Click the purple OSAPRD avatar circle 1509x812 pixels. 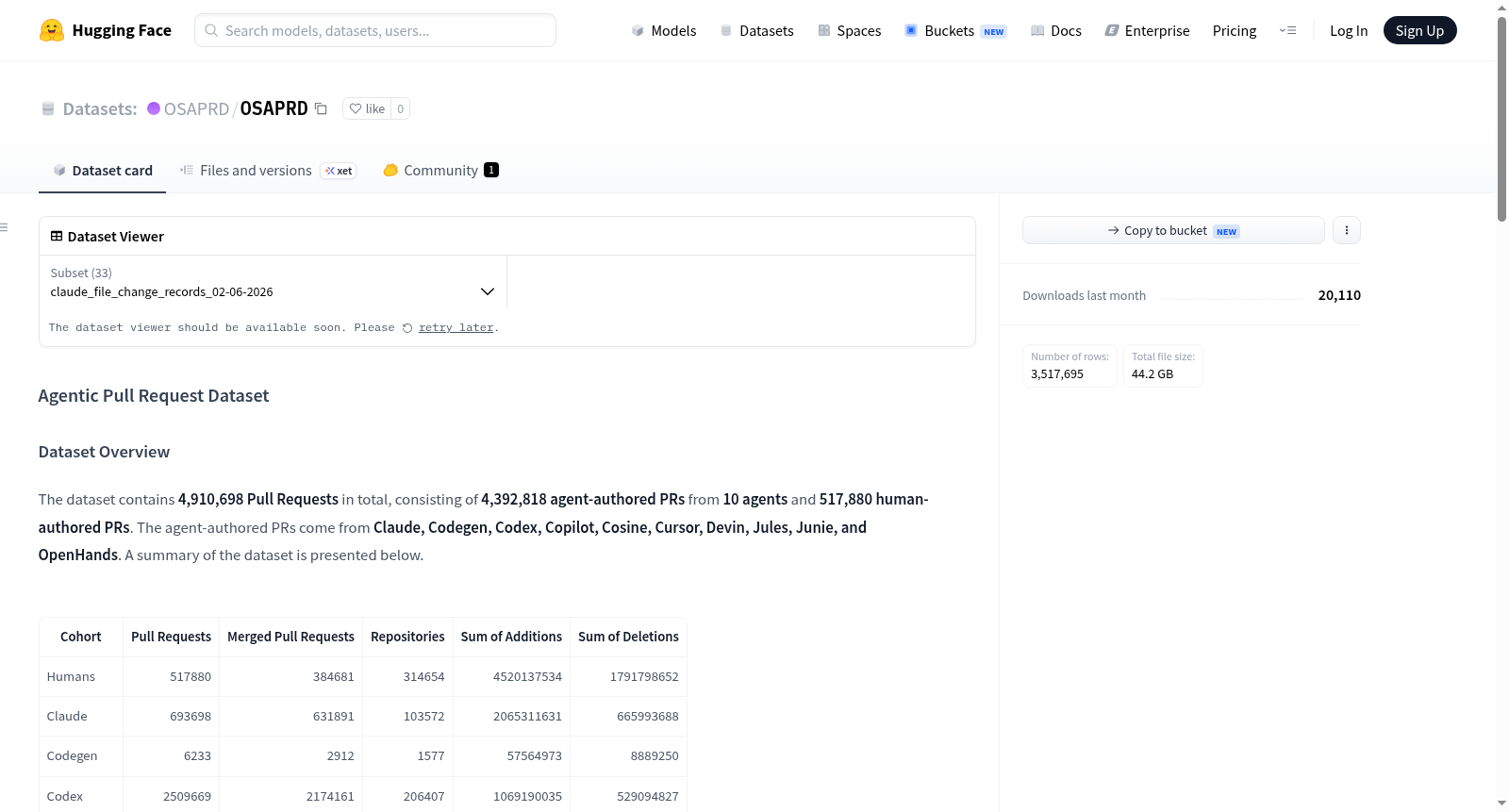pos(154,108)
